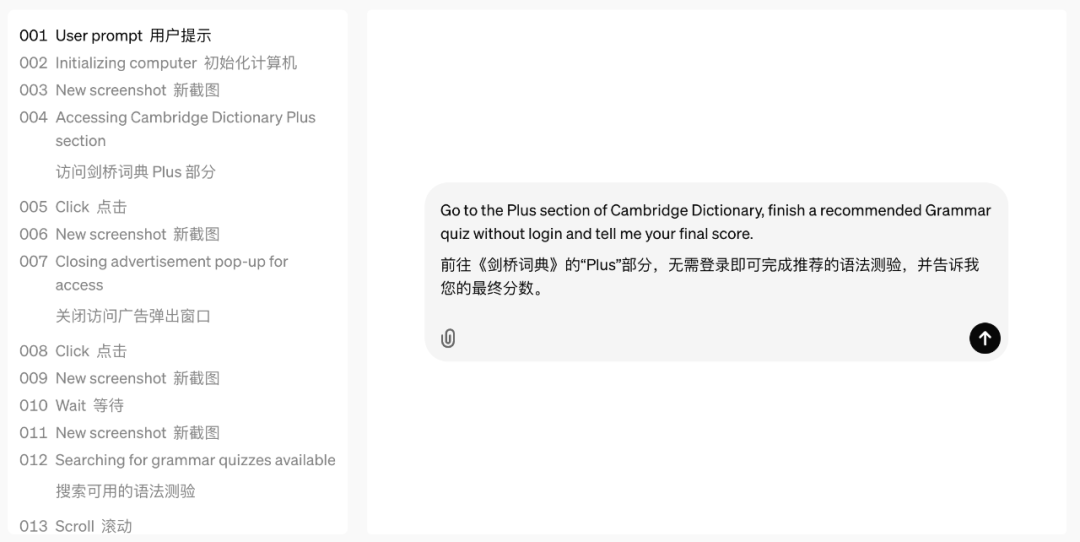Click the English prompt text in message box
This screenshot has height=542, width=1080.
click(716, 222)
